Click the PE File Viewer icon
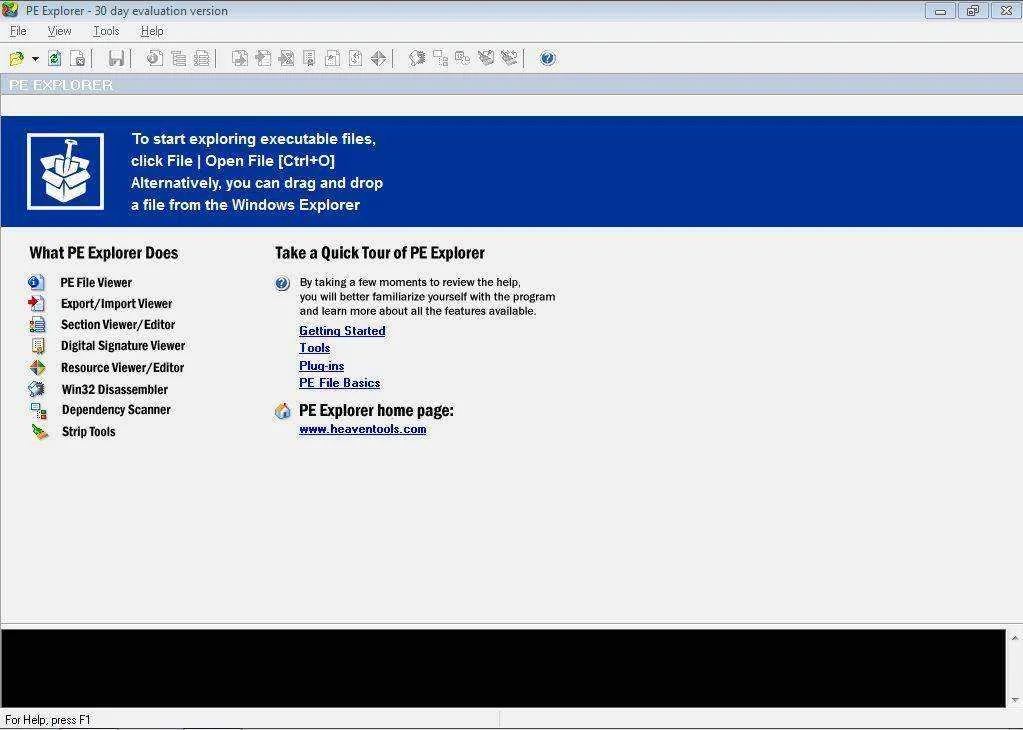1023x730 pixels. tap(37, 282)
